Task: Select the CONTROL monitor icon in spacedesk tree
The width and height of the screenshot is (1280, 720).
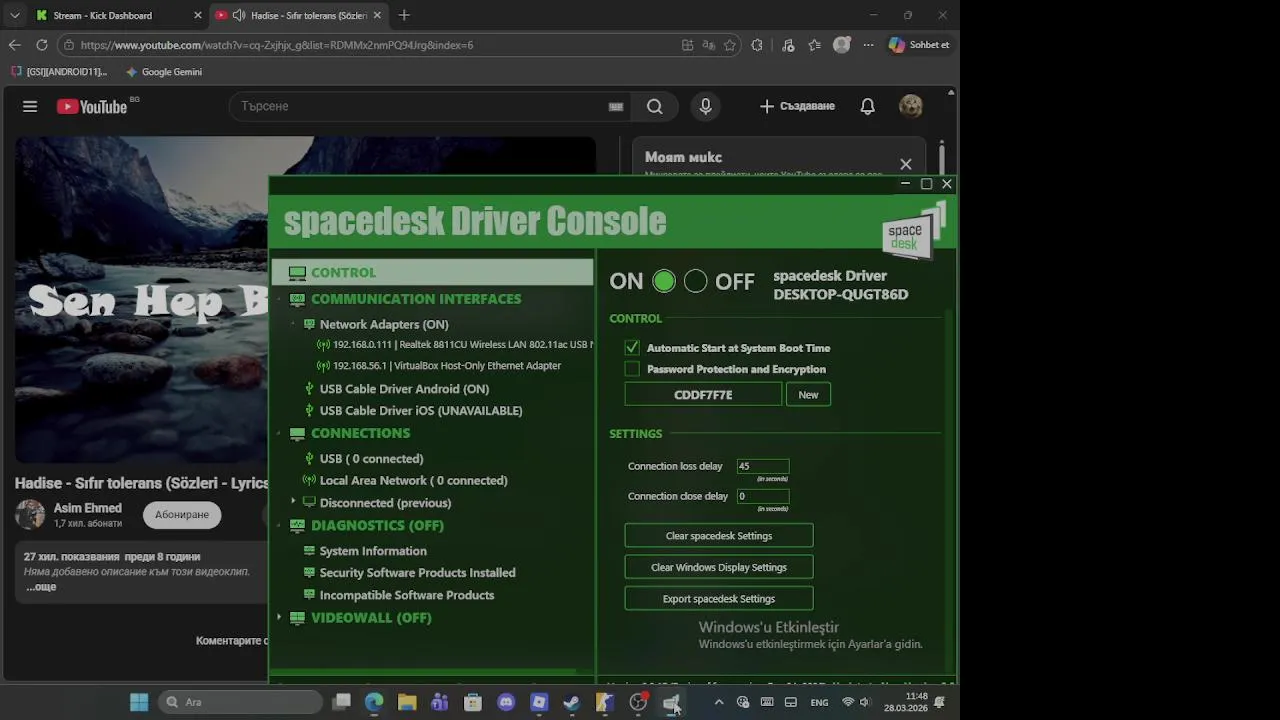Action: tap(297, 273)
